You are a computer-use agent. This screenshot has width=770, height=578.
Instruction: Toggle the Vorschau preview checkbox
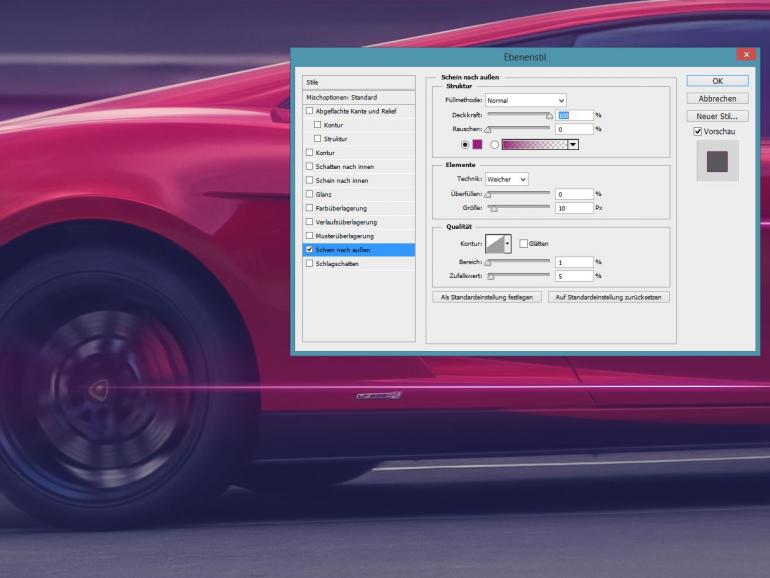pos(698,131)
